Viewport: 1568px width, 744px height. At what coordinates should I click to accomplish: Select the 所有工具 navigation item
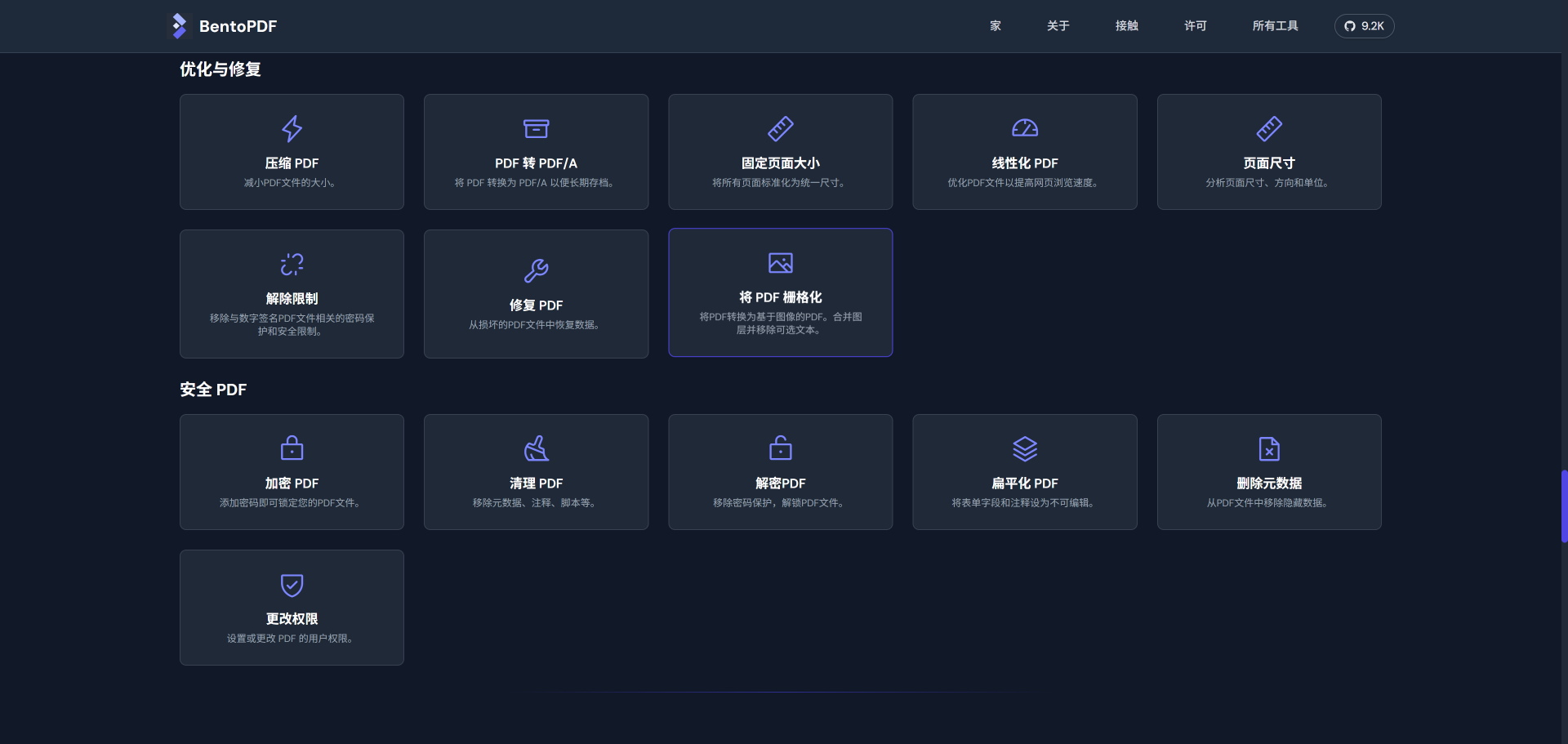pyautogui.click(x=1275, y=25)
